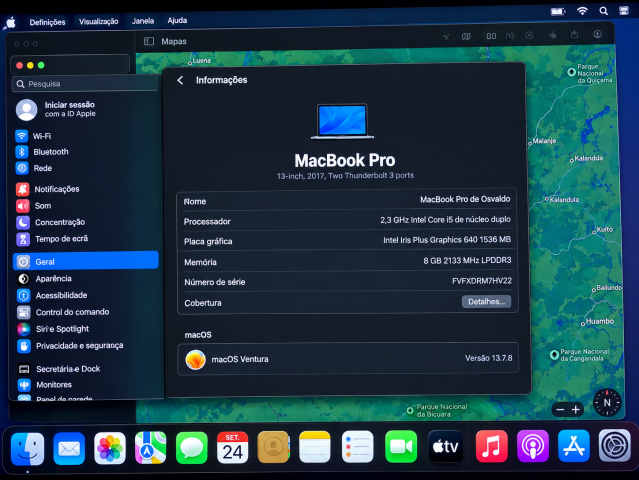Toggle the Maps sidebar icon
The height and width of the screenshot is (480, 639).
pos(149,41)
